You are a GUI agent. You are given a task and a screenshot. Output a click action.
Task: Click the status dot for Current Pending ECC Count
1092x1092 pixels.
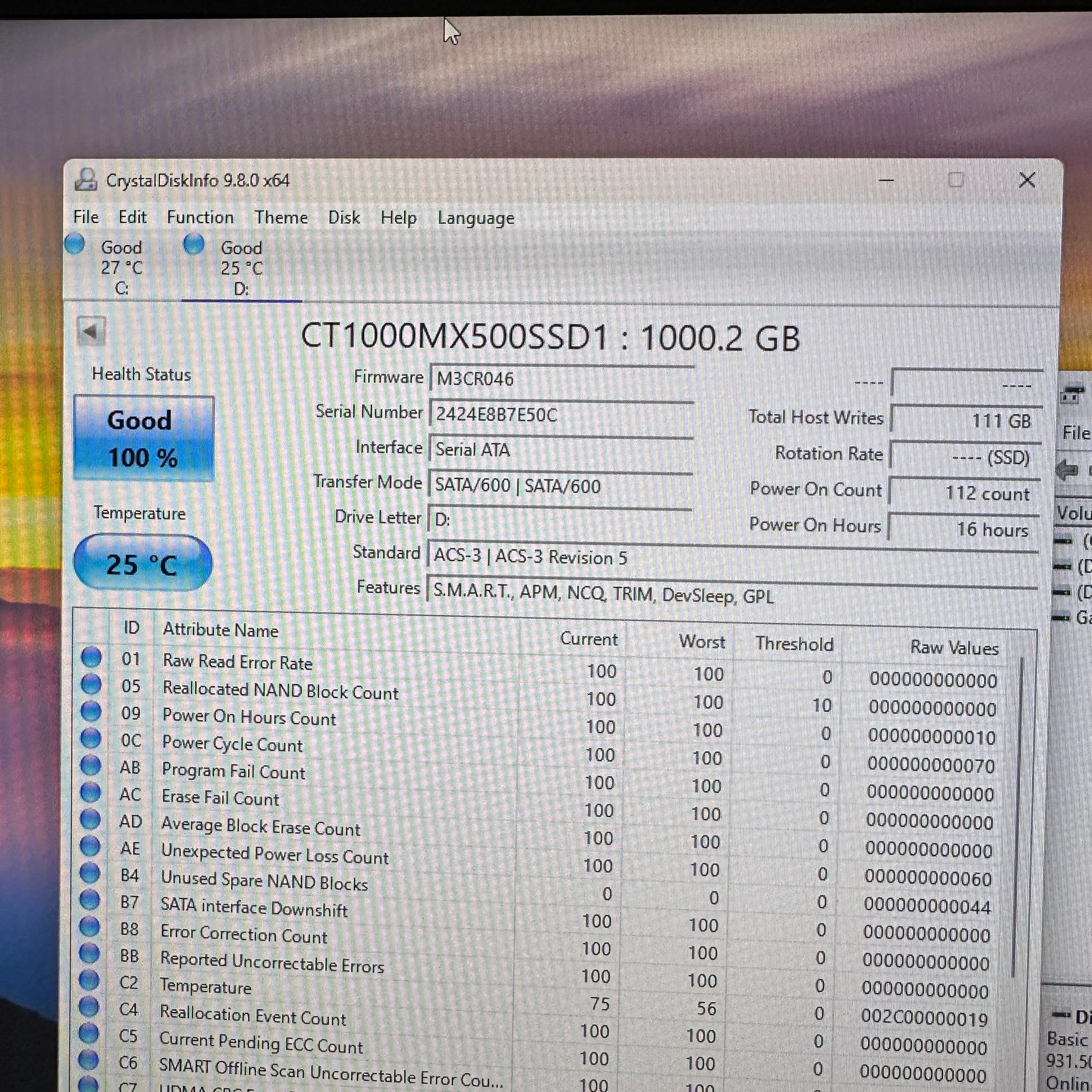(x=89, y=1034)
